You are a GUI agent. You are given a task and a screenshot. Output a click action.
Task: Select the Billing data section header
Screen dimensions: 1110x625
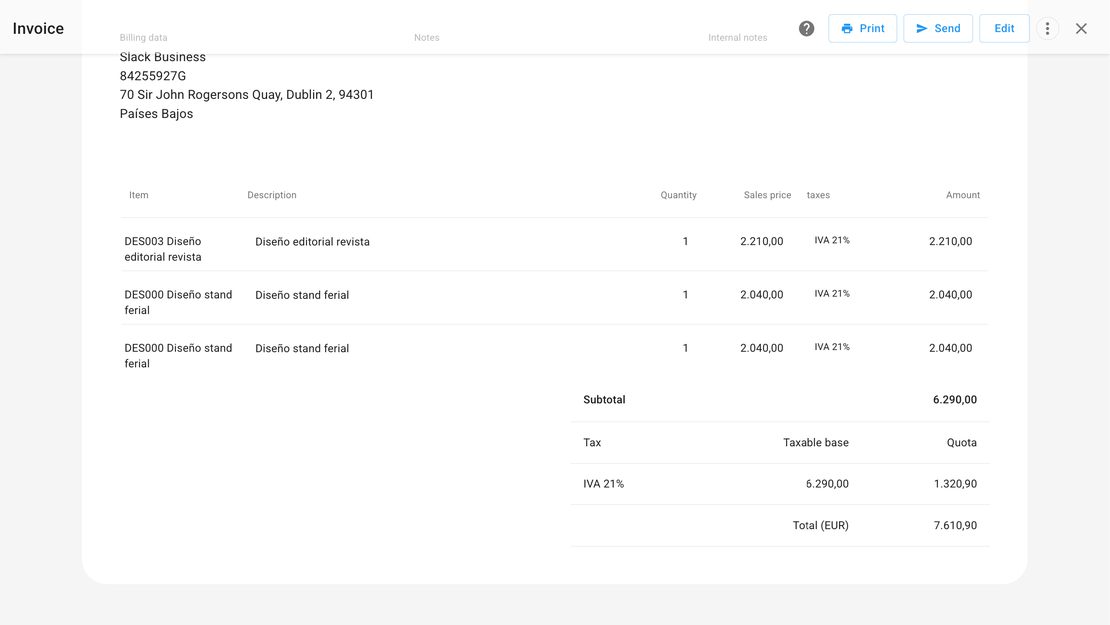click(x=144, y=38)
